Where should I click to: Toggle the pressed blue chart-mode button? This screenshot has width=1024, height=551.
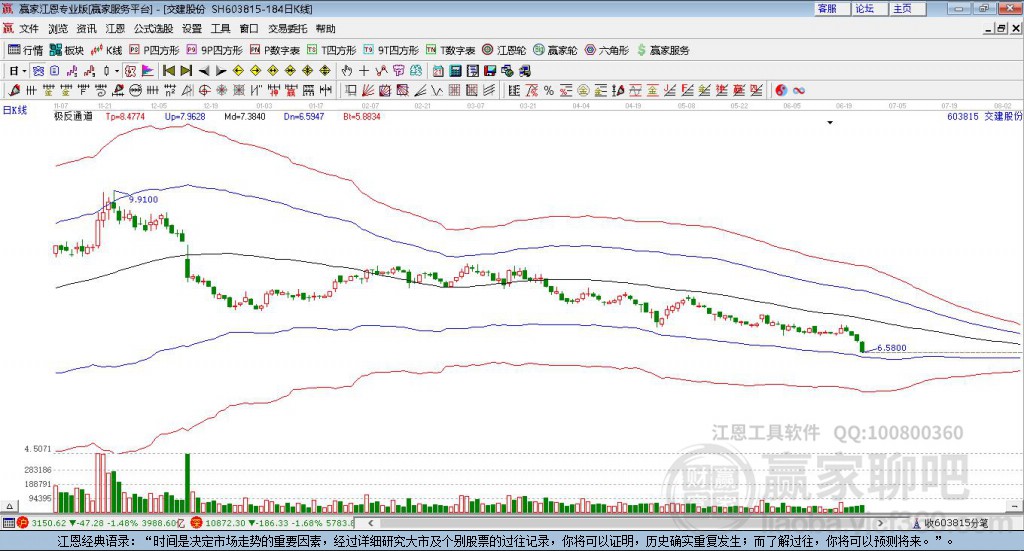(x=39, y=71)
